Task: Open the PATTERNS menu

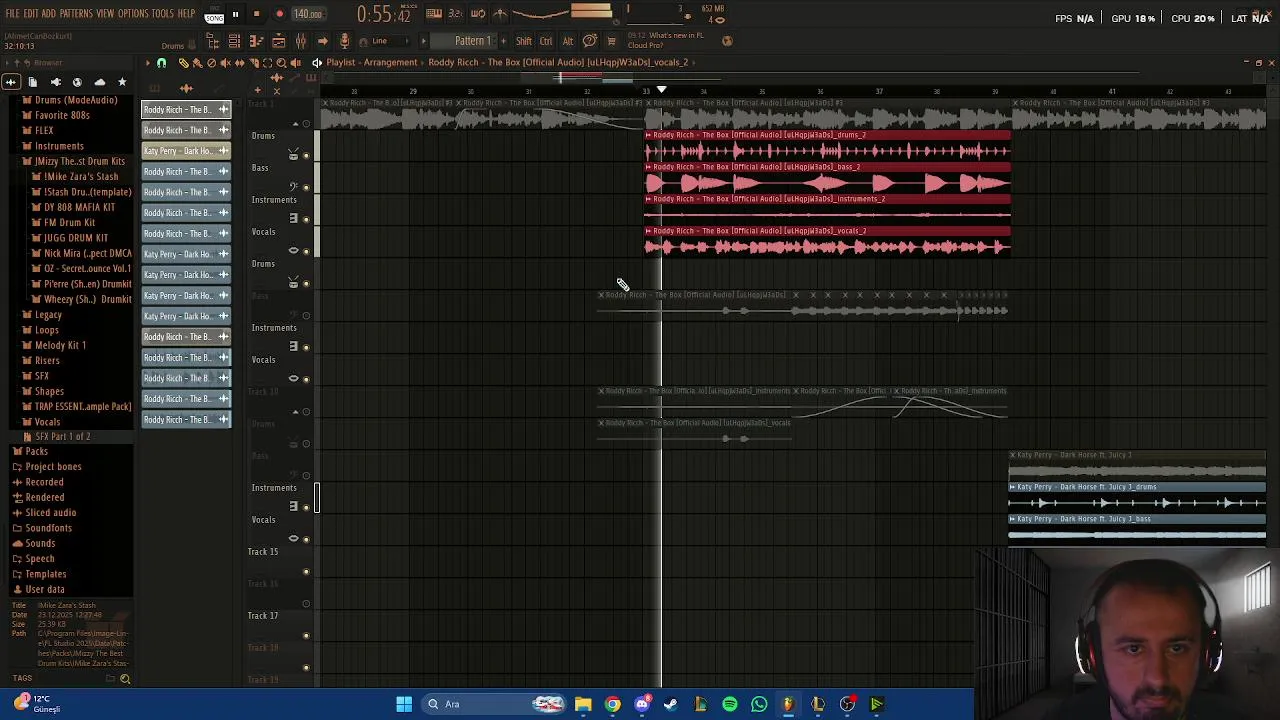Action: coord(76,14)
